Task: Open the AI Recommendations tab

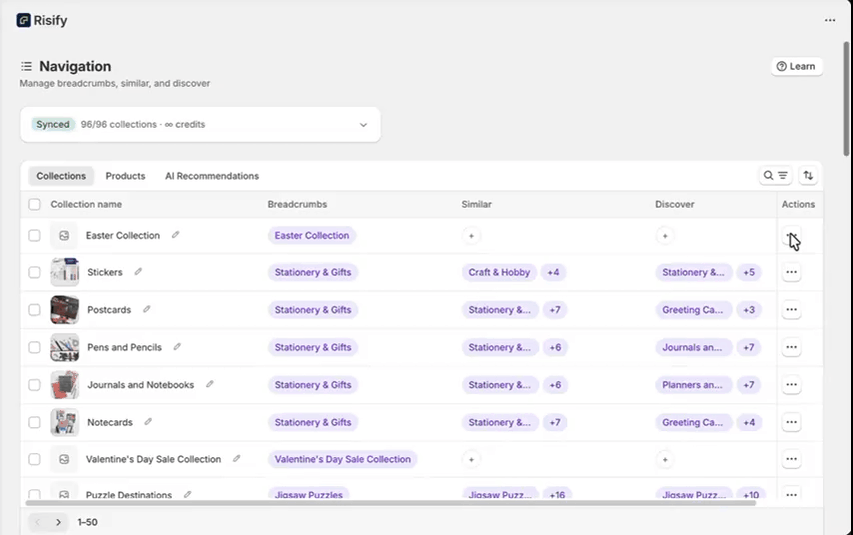Action: [211, 176]
